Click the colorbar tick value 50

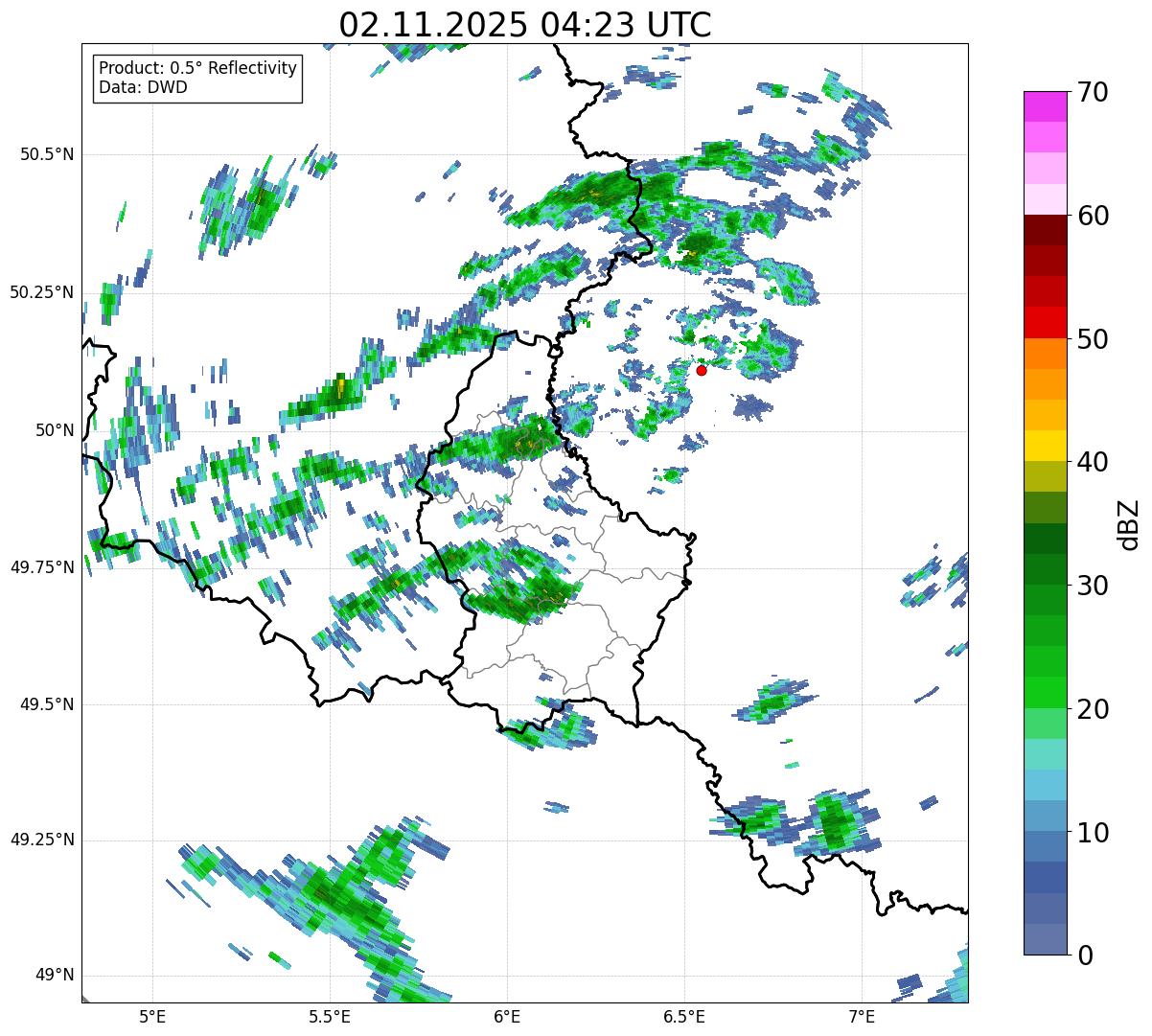click(x=1094, y=339)
